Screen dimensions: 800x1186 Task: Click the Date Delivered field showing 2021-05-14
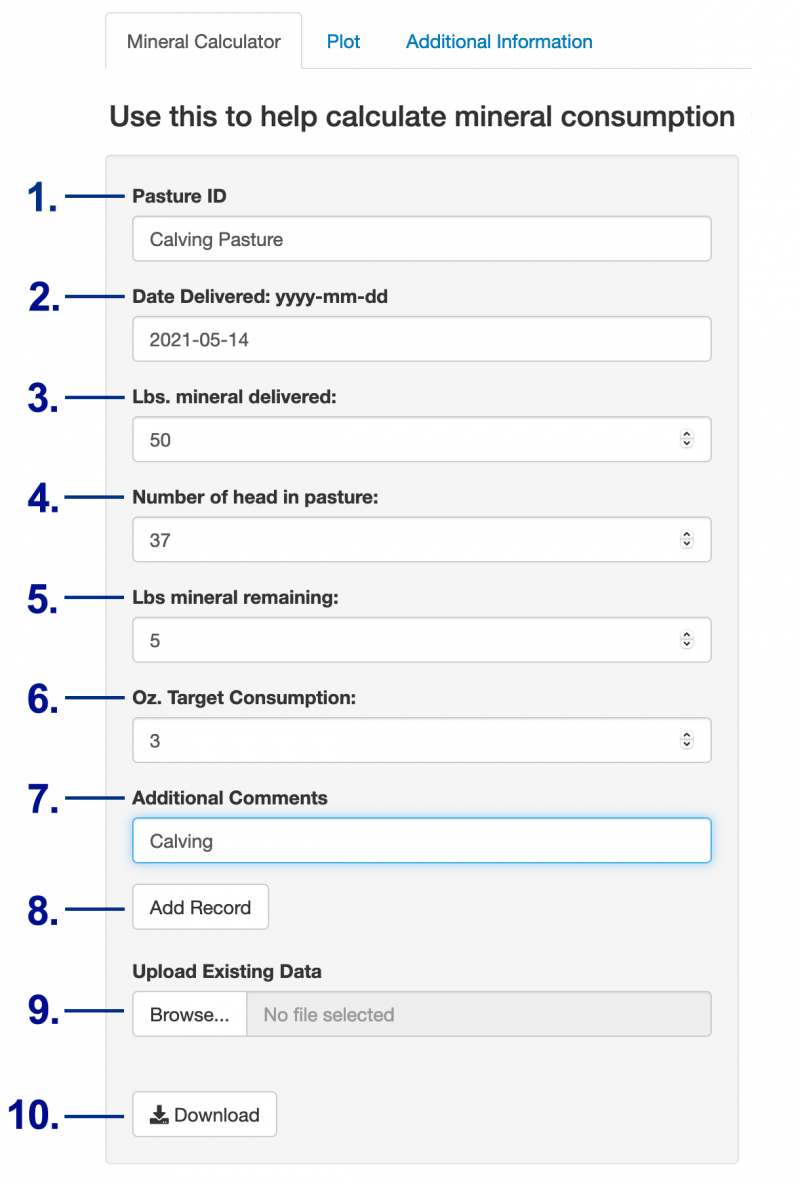click(420, 339)
